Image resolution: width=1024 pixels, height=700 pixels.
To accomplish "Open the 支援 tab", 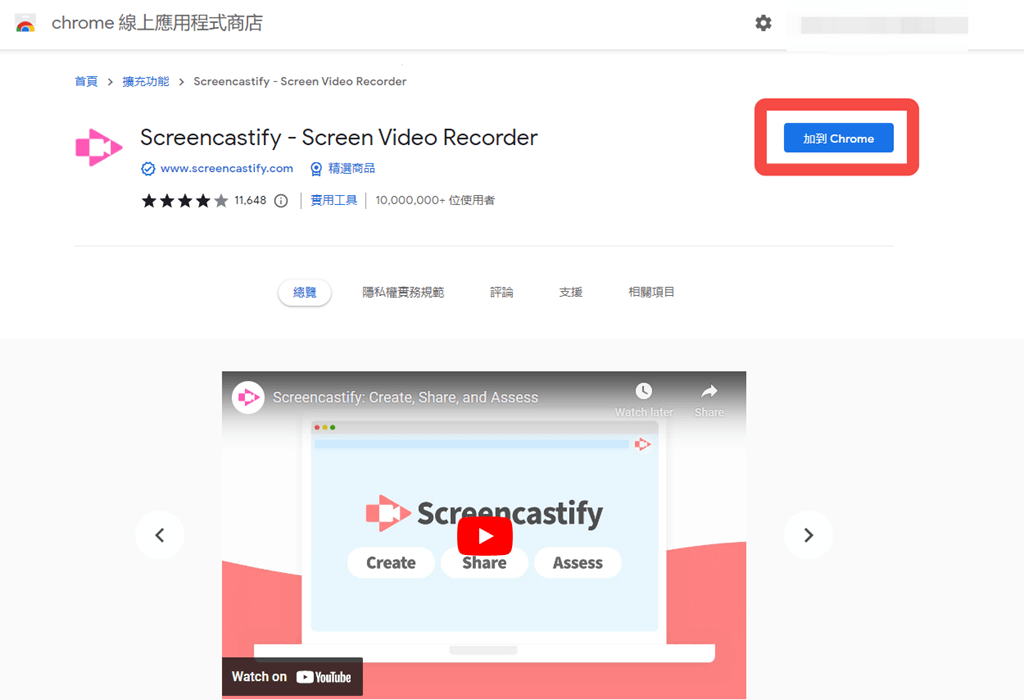I will pyautogui.click(x=571, y=293).
